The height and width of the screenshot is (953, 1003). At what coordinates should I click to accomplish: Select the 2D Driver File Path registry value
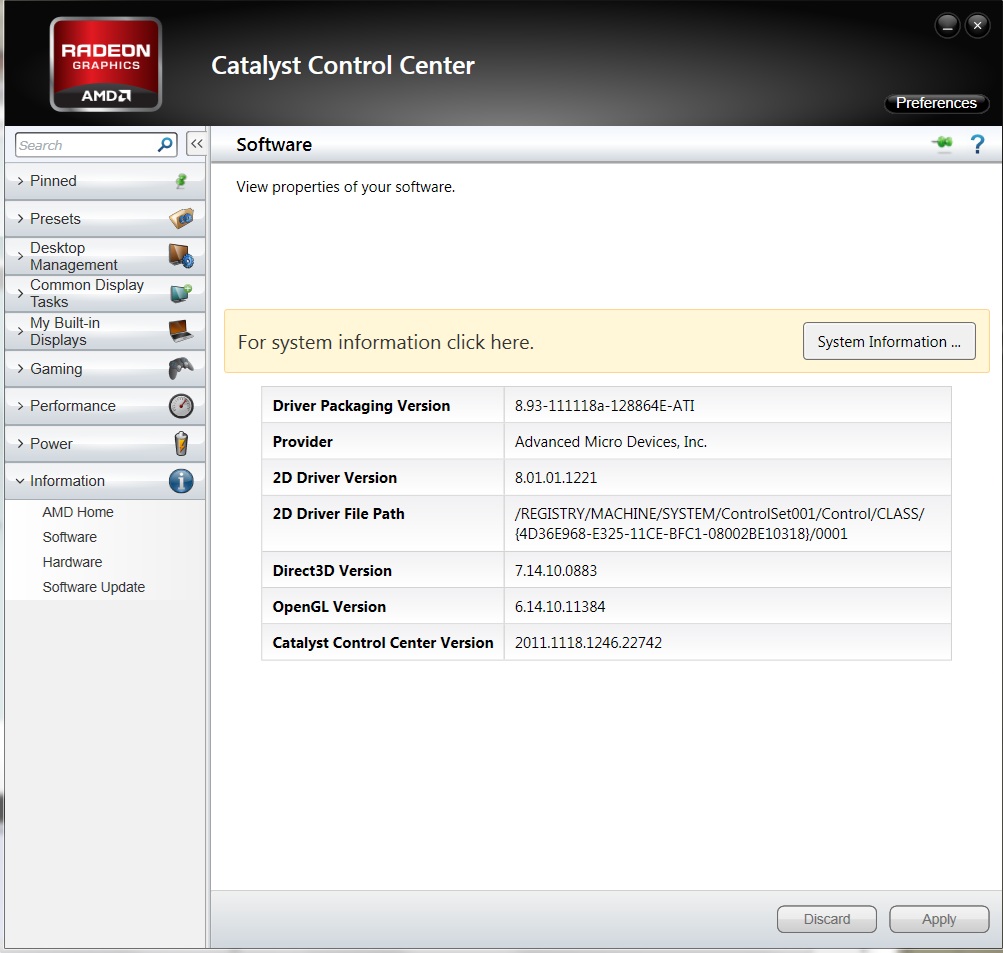tap(720, 523)
